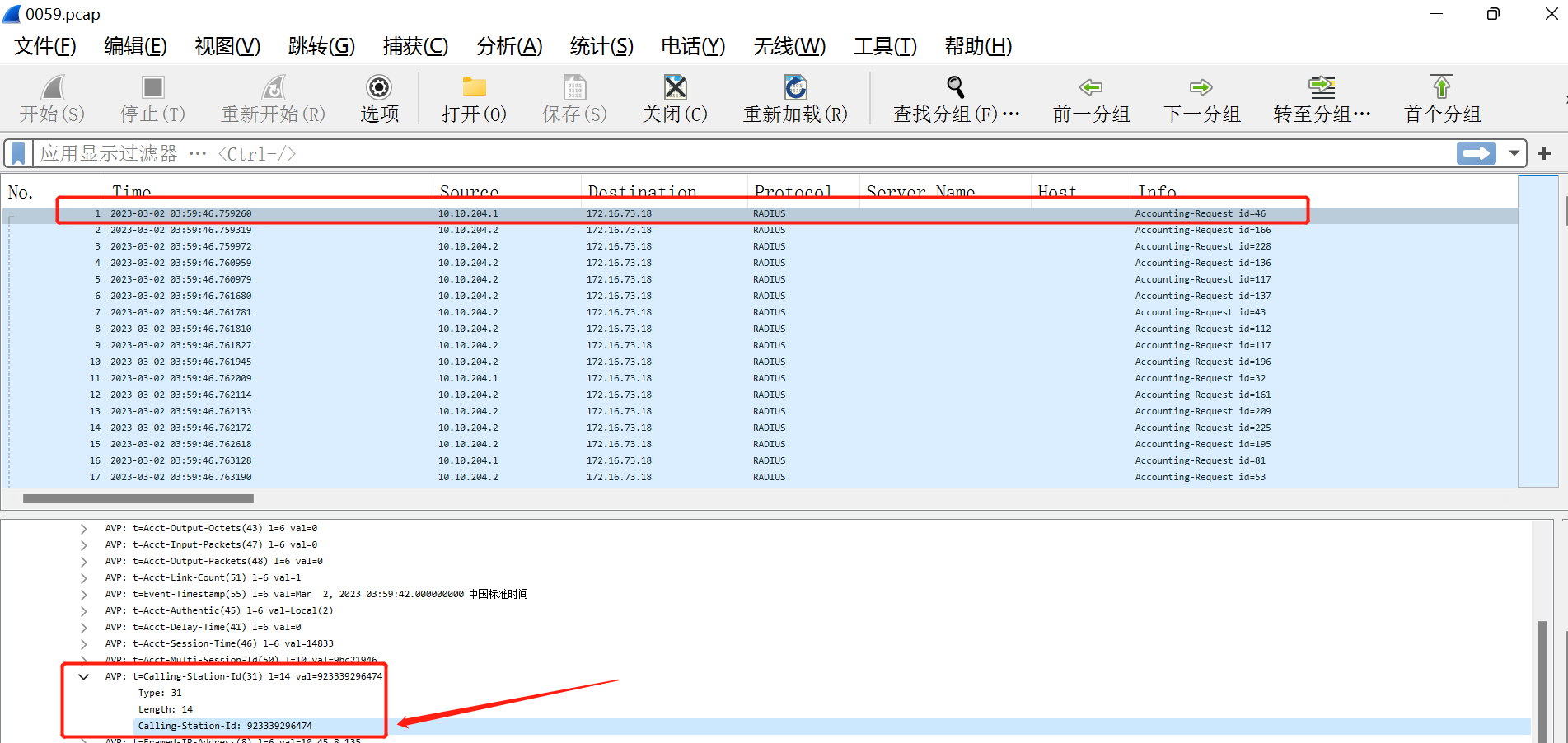
Task: Go to previous packet arrow
Action: (x=1091, y=88)
